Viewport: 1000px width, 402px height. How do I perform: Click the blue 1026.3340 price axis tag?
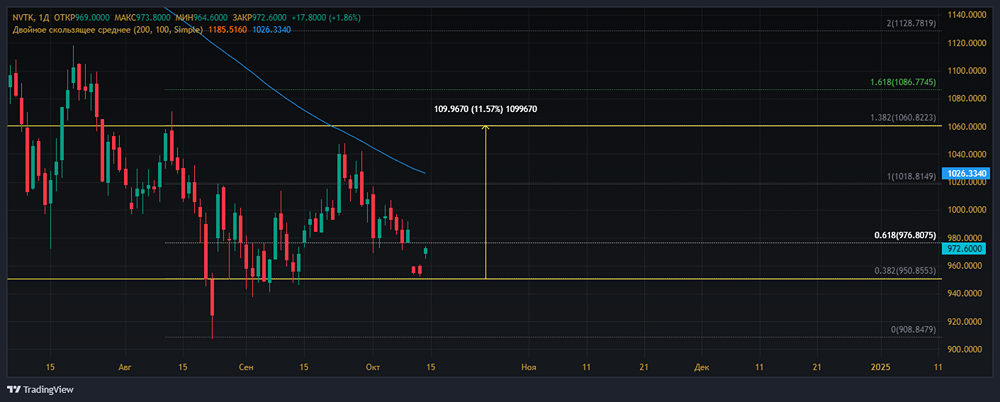tap(967, 173)
